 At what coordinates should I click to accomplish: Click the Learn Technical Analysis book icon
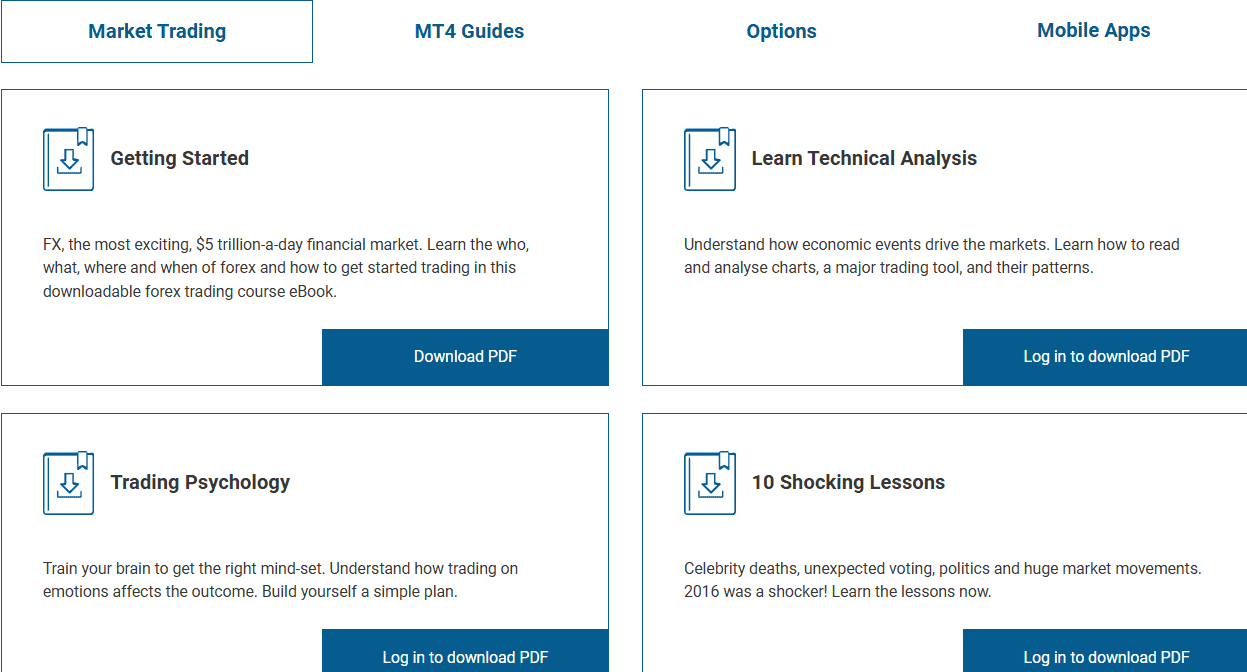point(709,159)
